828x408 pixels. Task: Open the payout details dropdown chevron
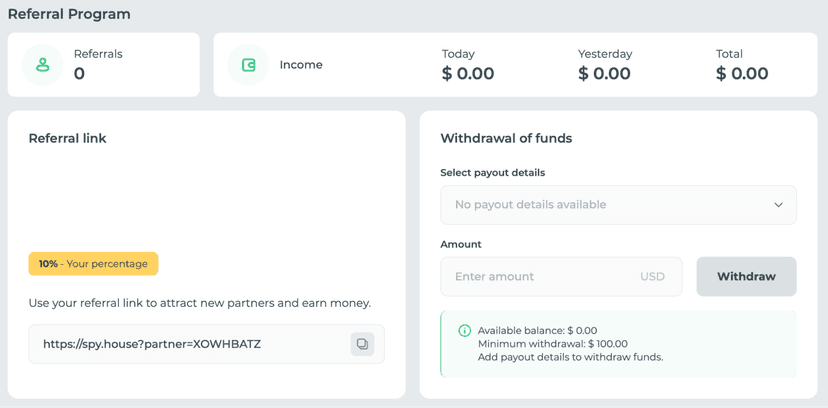click(778, 205)
